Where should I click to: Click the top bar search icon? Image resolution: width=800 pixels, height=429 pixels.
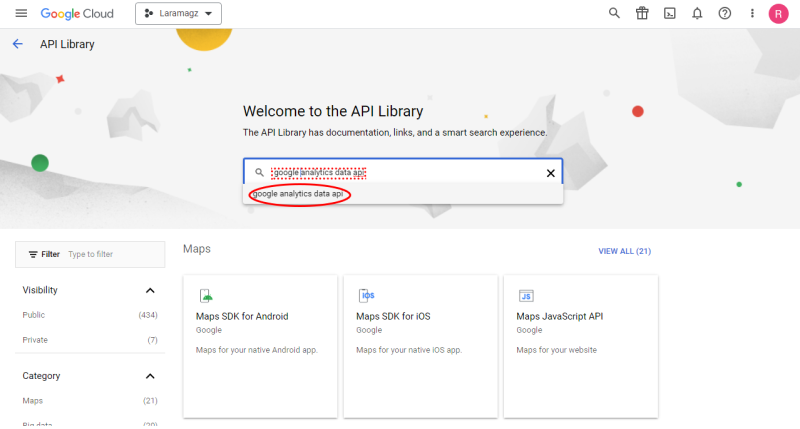(x=614, y=13)
